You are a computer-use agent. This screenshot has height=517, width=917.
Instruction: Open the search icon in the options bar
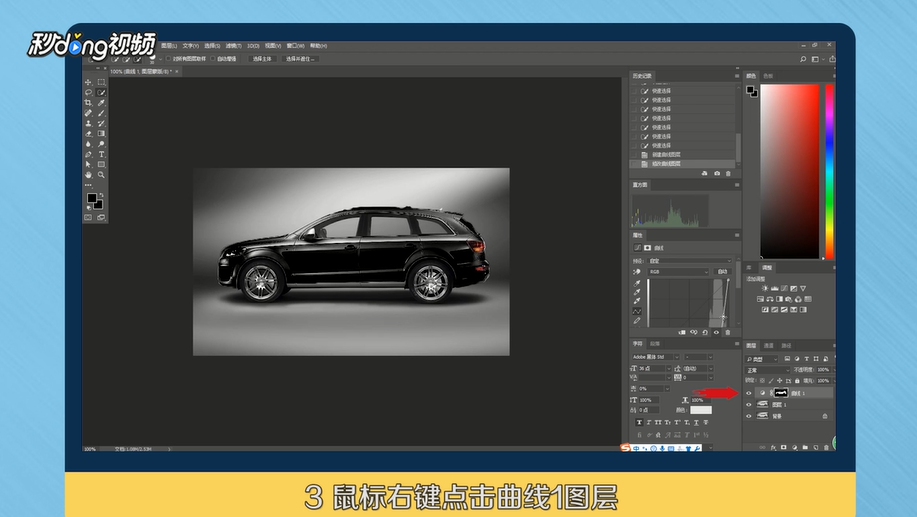pyautogui.click(x=803, y=59)
